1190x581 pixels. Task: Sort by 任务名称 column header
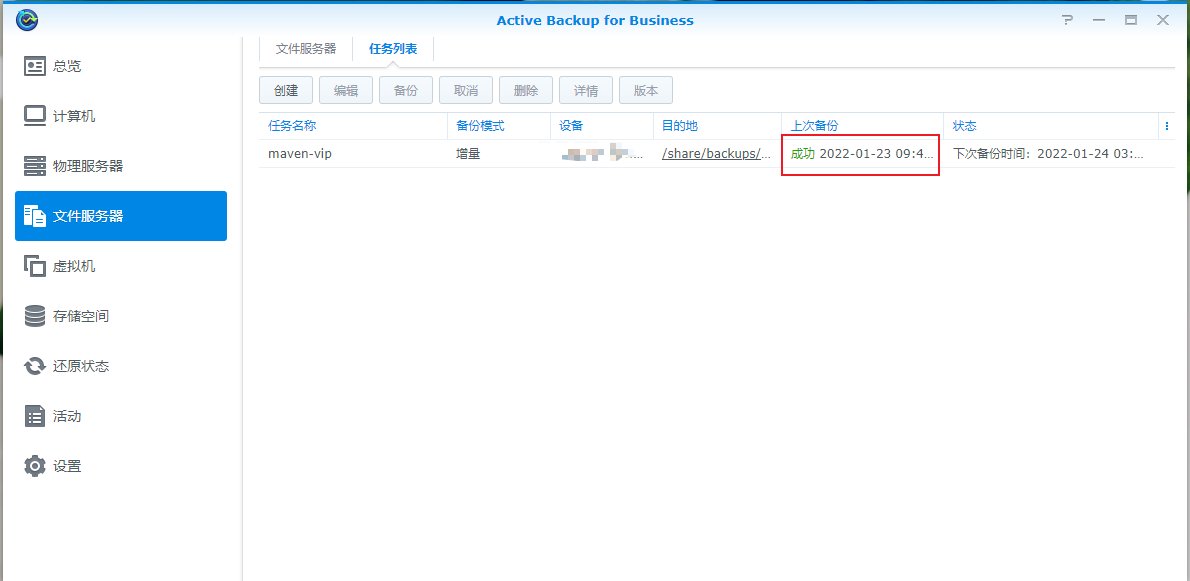[x=353, y=126]
